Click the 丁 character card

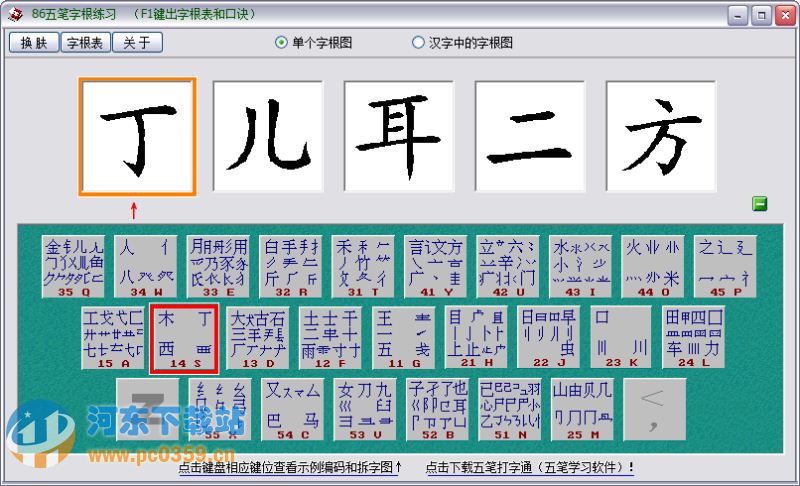point(137,137)
